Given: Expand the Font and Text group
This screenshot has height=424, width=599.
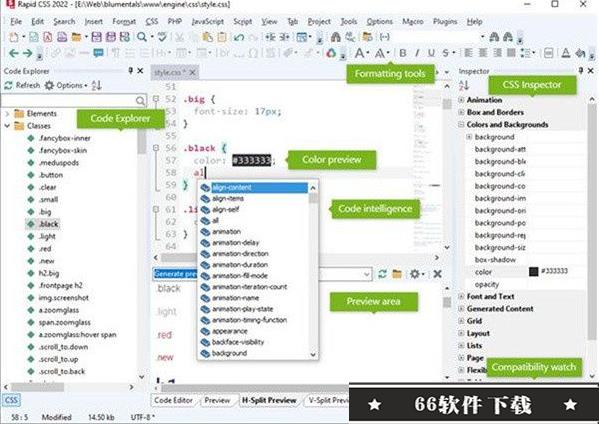Looking at the screenshot, I should 461,296.
